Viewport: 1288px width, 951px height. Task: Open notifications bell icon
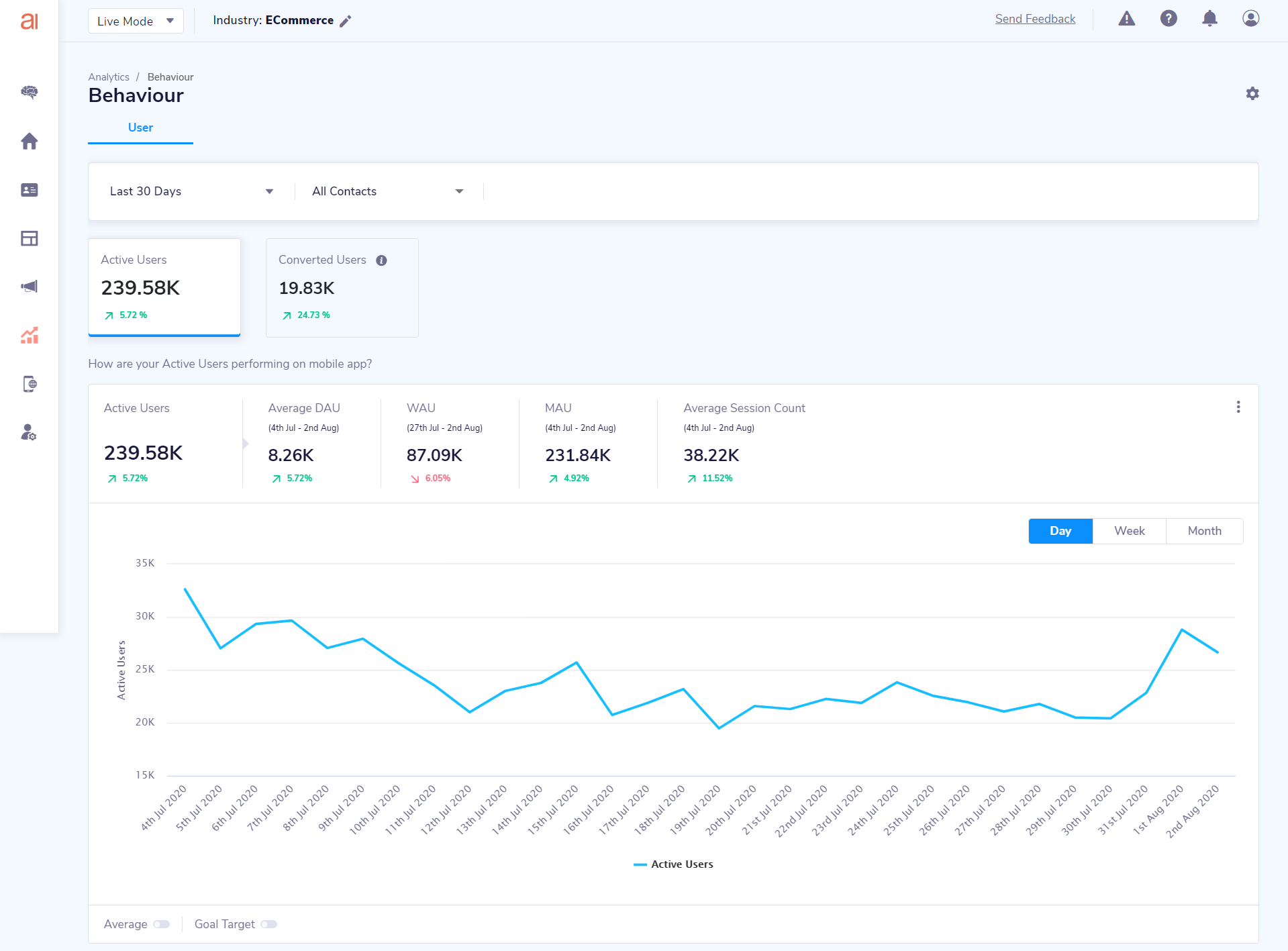[1209, 19]
